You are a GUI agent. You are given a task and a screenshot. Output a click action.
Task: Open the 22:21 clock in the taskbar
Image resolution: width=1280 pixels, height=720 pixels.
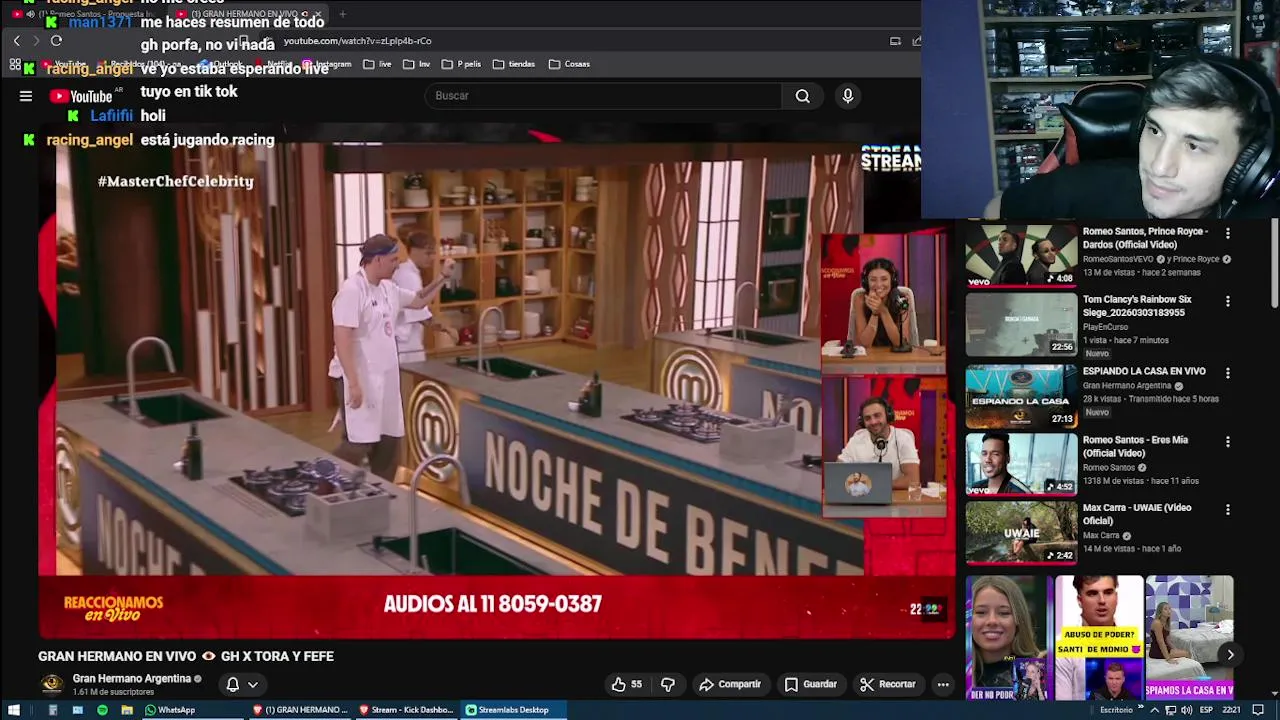click(1232, 710)
